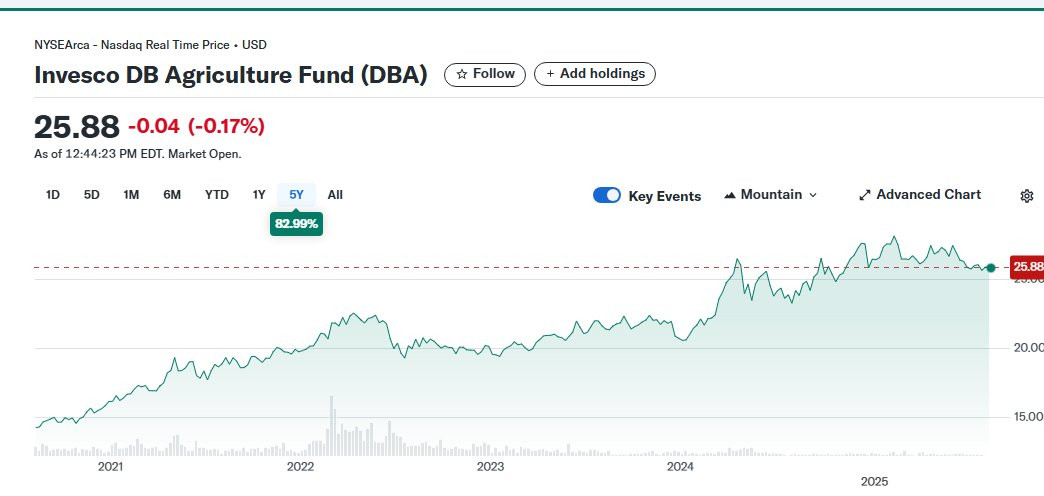Follow the Invesco DB Agriculture Fund
Viewport: 1044px width, 496px height.
(x=485, y=75)
